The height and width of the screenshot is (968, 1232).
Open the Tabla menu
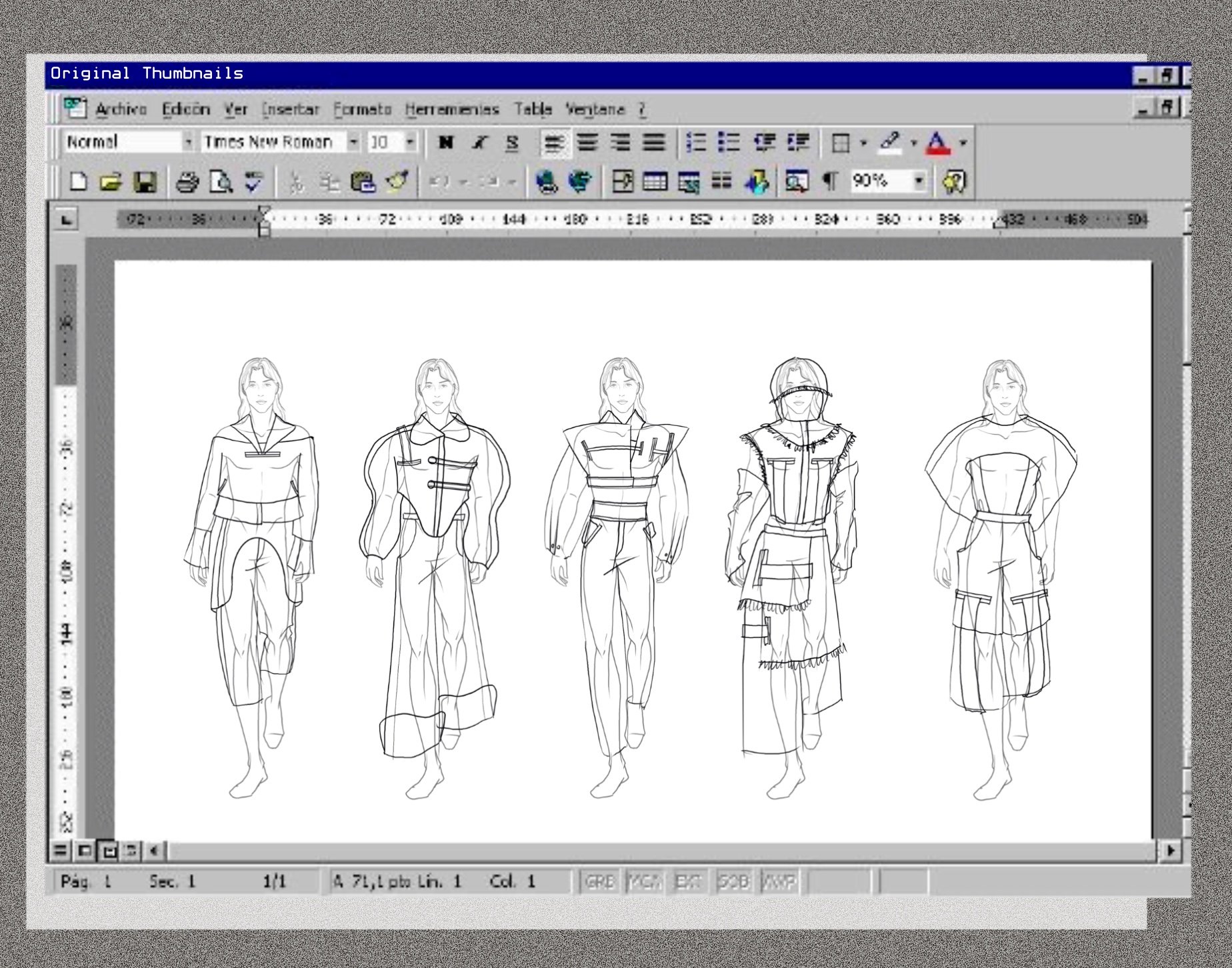pyautogui.click(x=533, y=109)
